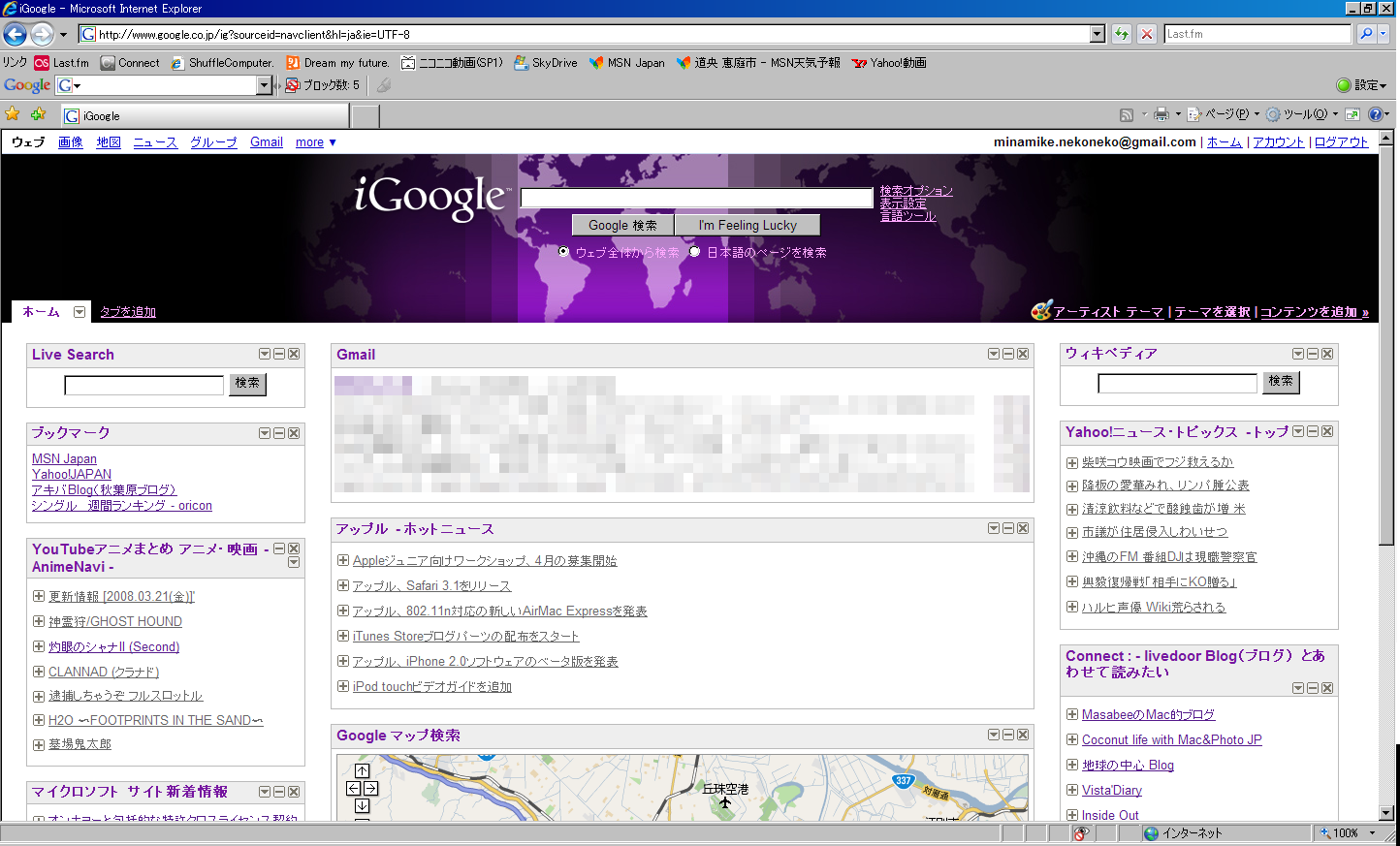The height and width of the screenshot is (846, 1400).
Task: Open the SkyDrive favorites bar shortcut
Action: [545, 63]
